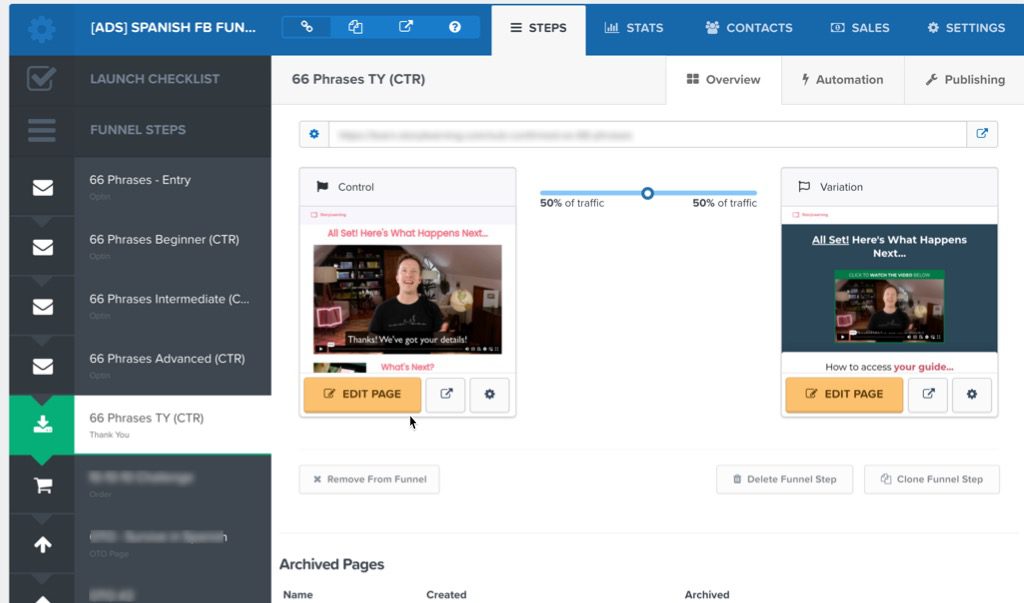Click download icon of 66 Phrases TY step

click(42, 425)
